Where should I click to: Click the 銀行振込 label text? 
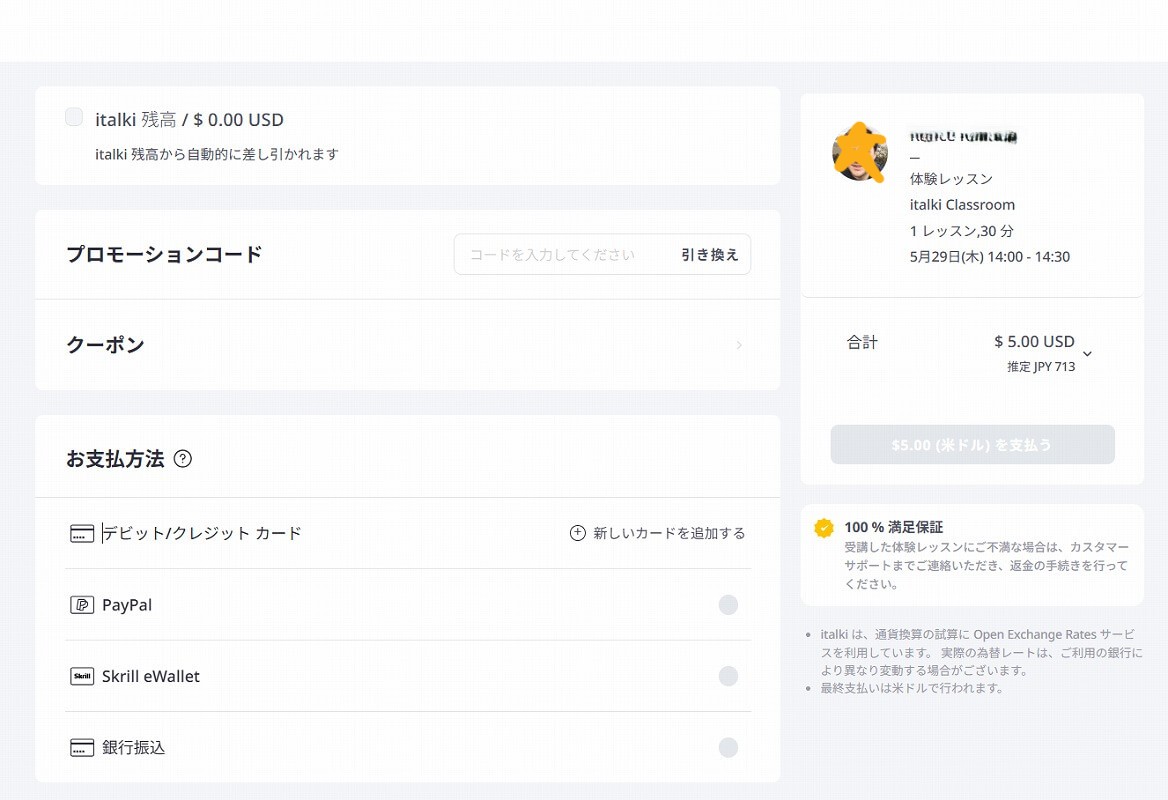133,748
